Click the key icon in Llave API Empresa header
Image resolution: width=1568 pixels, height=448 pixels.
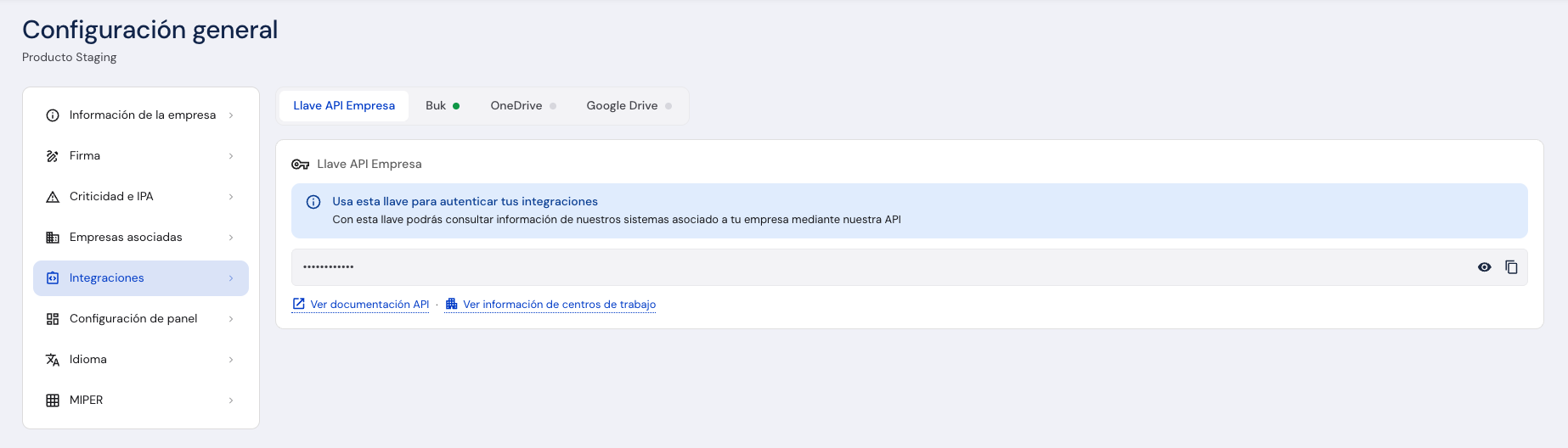point(300,165)
